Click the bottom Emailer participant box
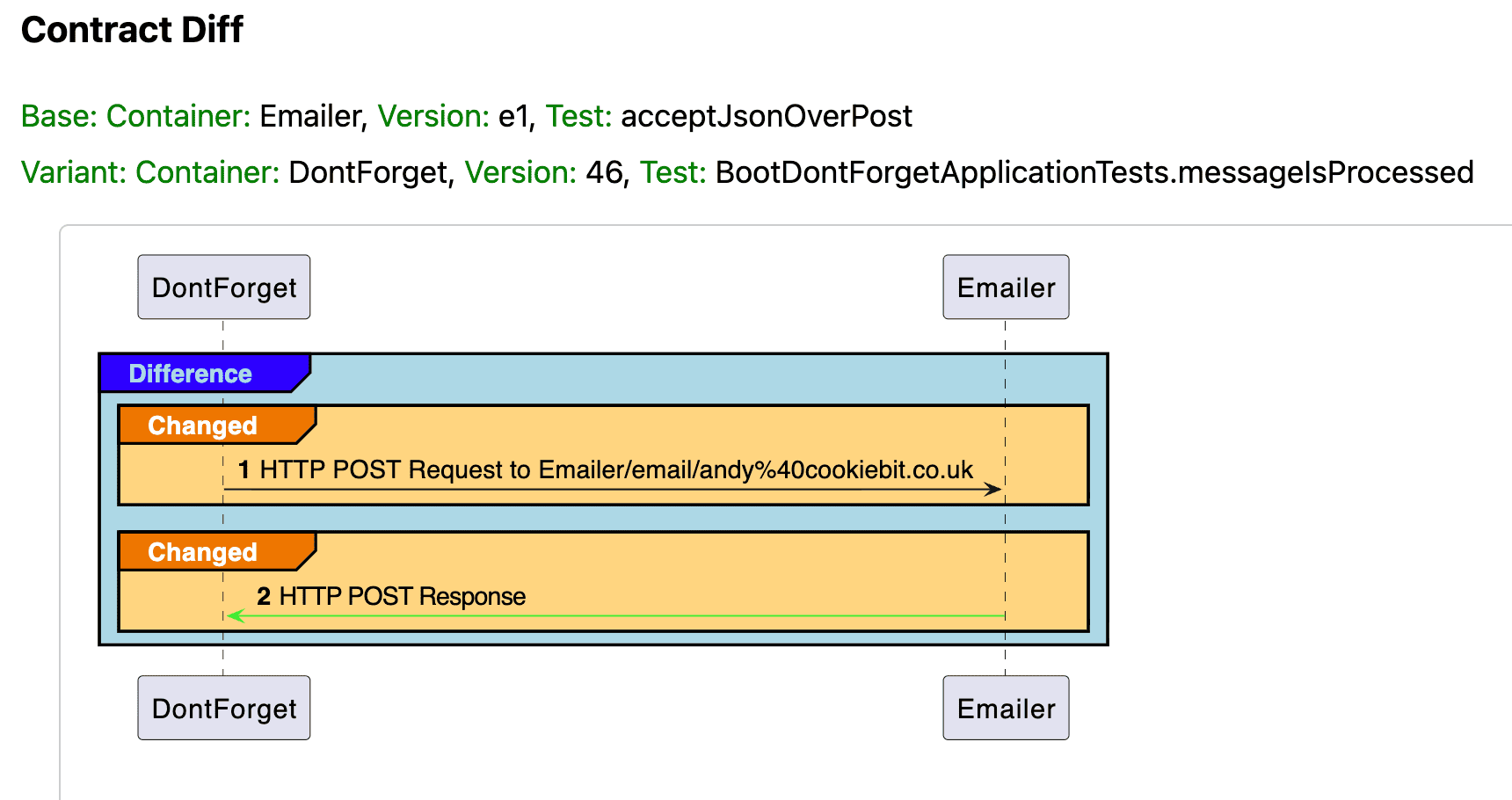1512x800 pixels. [1005, 707]
